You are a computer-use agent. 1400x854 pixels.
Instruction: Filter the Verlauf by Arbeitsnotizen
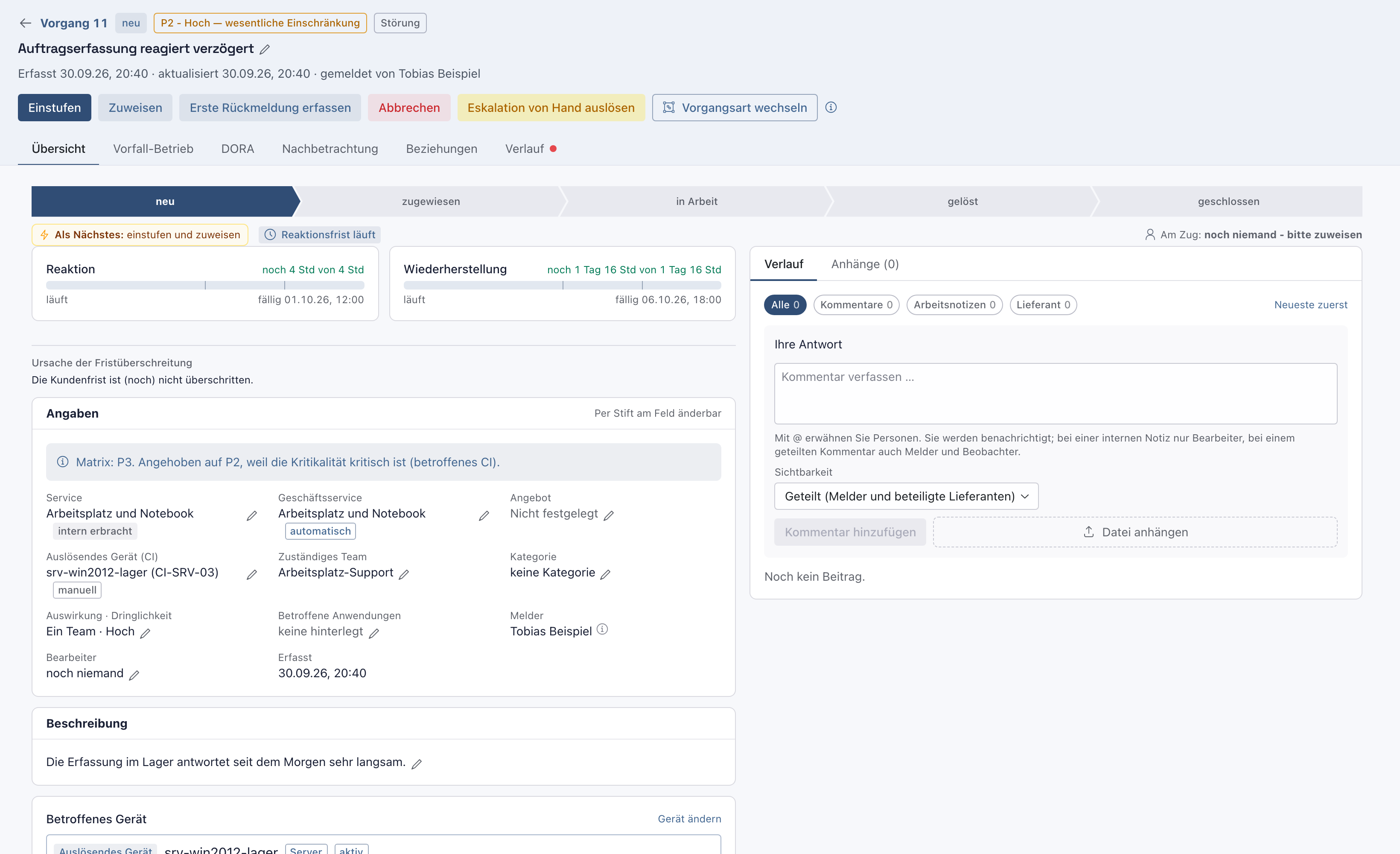tap(954, 305)
